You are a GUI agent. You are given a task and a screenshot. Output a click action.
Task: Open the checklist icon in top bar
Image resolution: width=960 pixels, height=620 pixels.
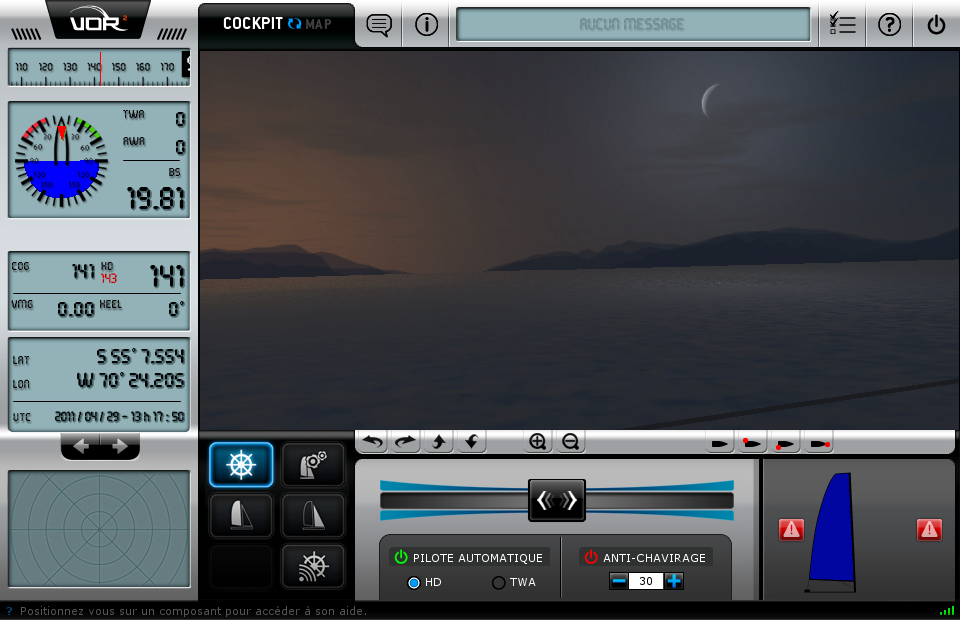[842, 25]
